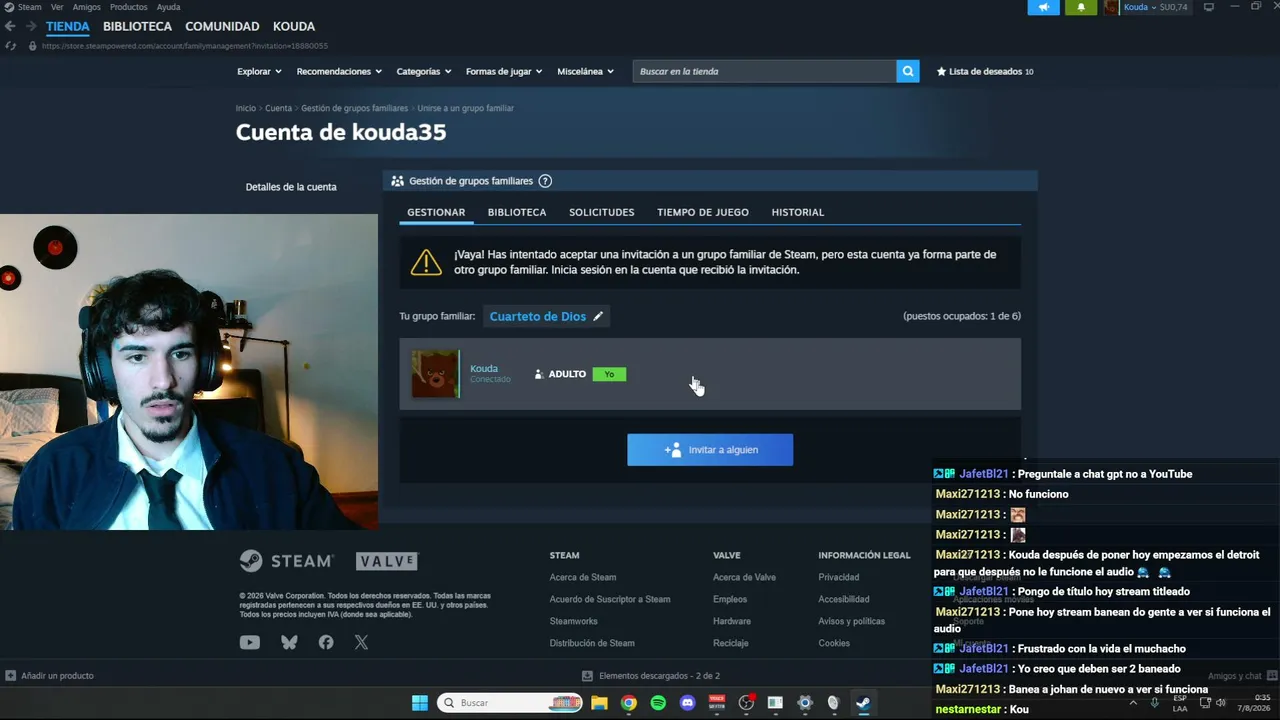Go to the COMUNIDAD section
This screenshot has width=1280, height=720.
pyautogui.click(x=222, y=27)
